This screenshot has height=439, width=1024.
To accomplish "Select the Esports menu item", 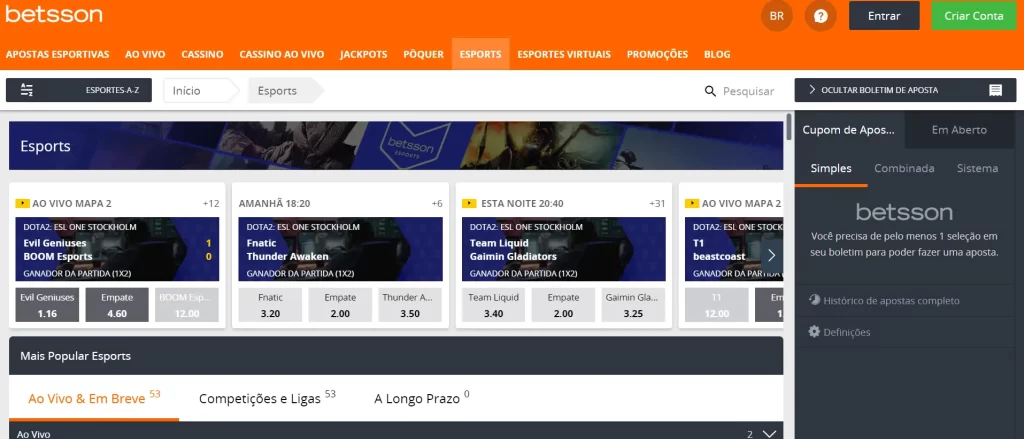I will point(481,54).
